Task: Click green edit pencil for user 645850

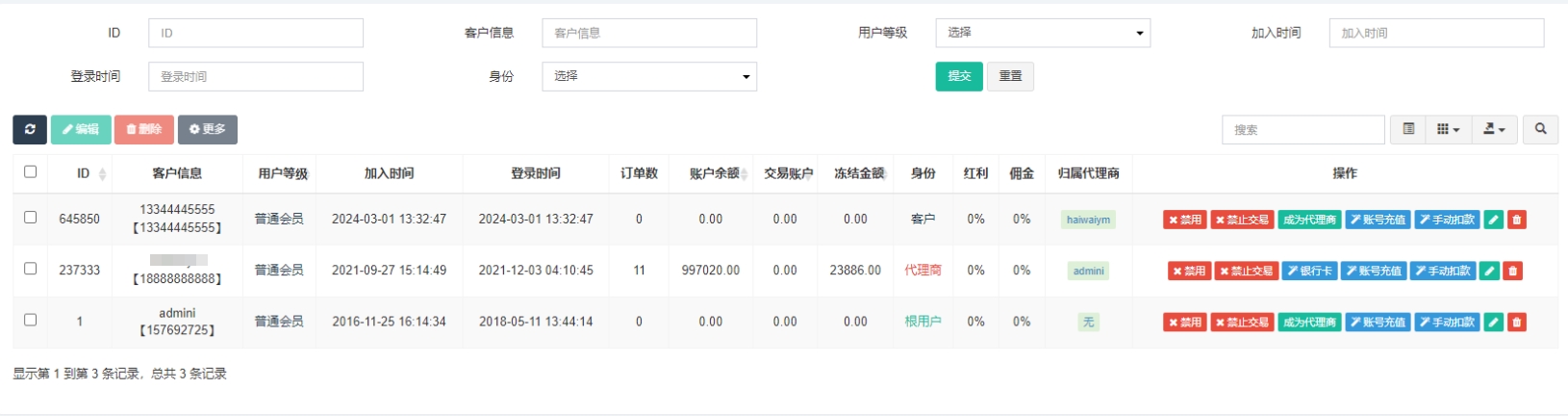Action: click(x=1493, y=220)
